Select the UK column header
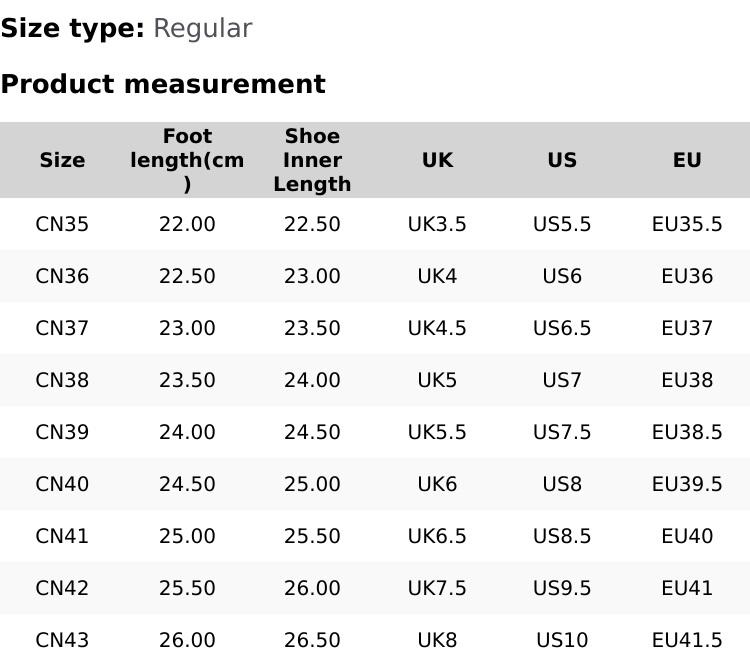 [437, 160]
